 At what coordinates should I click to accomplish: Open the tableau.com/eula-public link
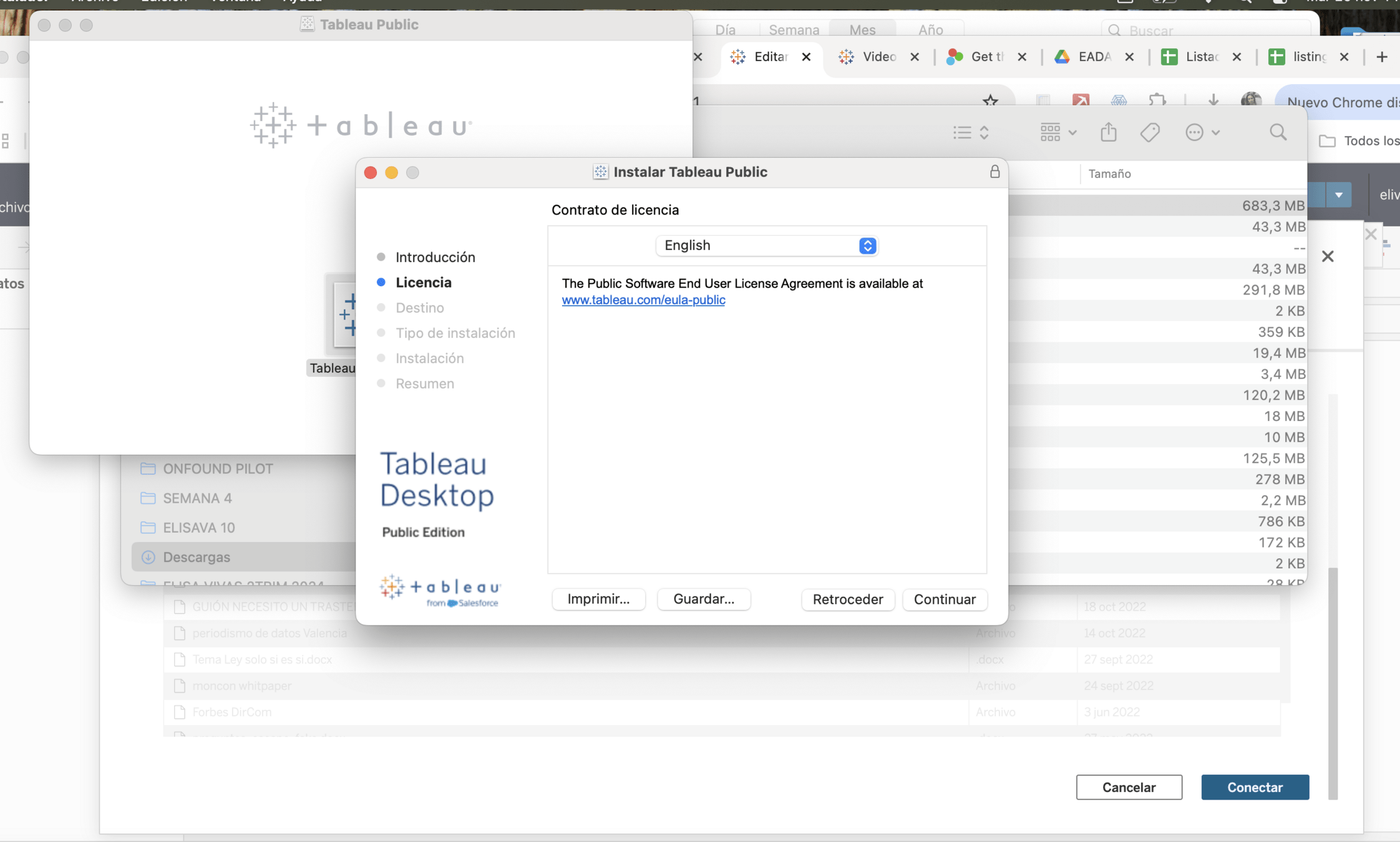643,300
